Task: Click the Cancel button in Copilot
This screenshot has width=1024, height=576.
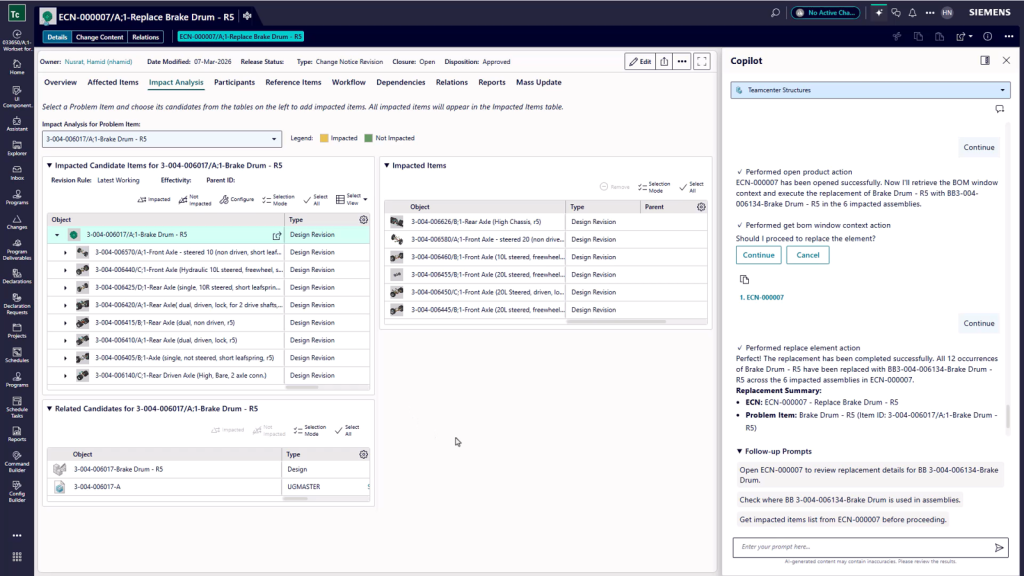Action: coord(808,255)
